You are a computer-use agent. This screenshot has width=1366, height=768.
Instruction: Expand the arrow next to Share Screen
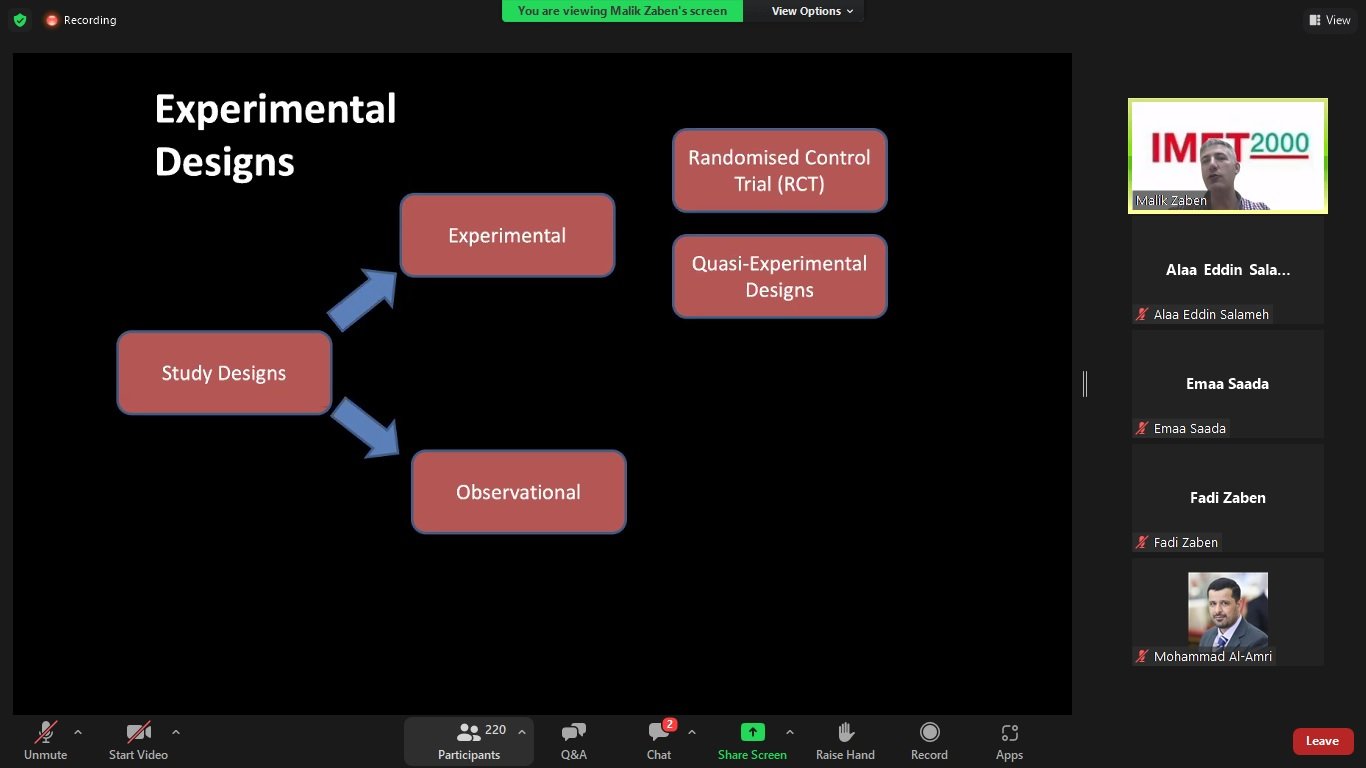point(790,732)
